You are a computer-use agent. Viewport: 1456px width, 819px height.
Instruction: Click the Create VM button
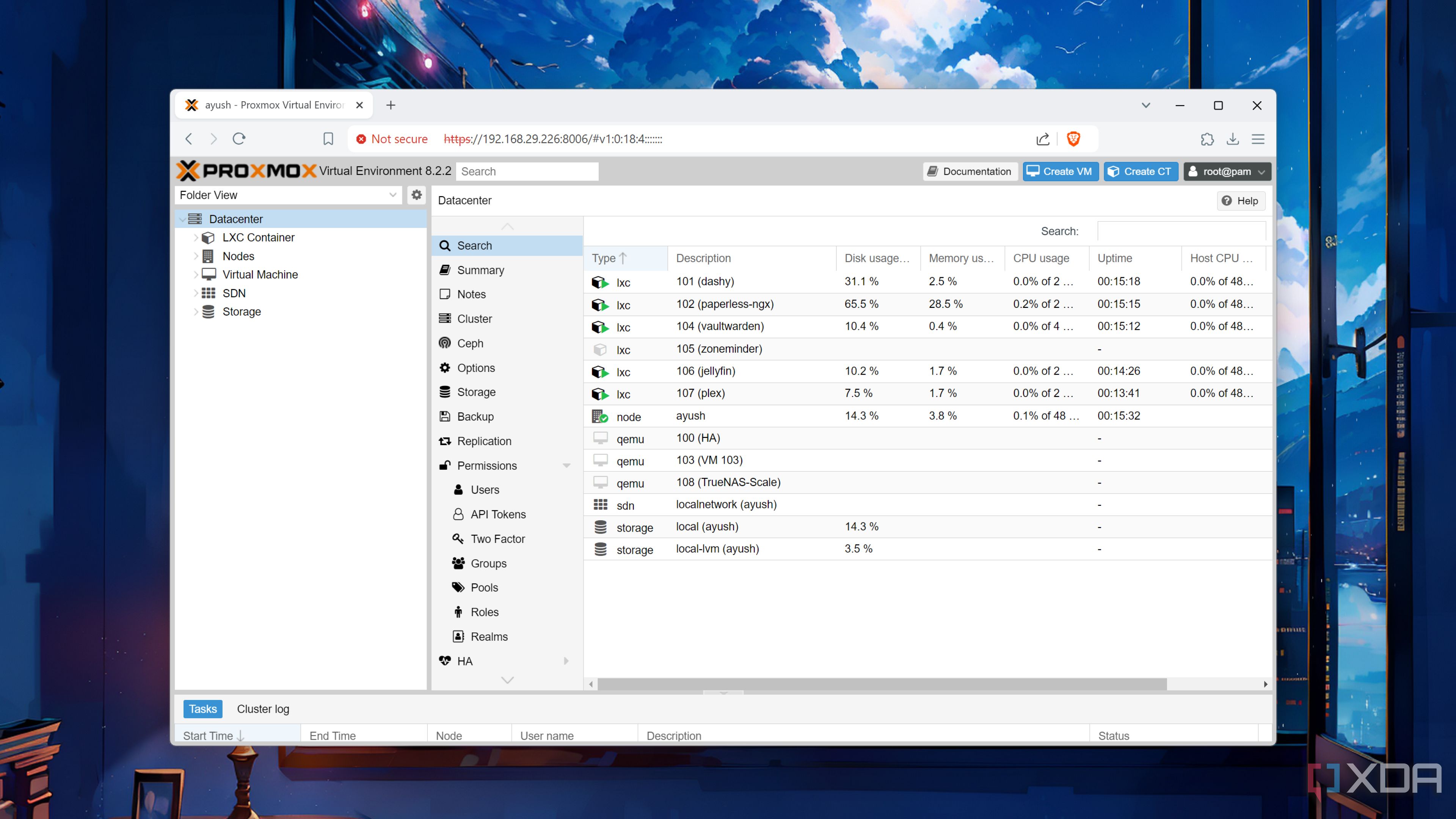click(x=1060, y=171)
